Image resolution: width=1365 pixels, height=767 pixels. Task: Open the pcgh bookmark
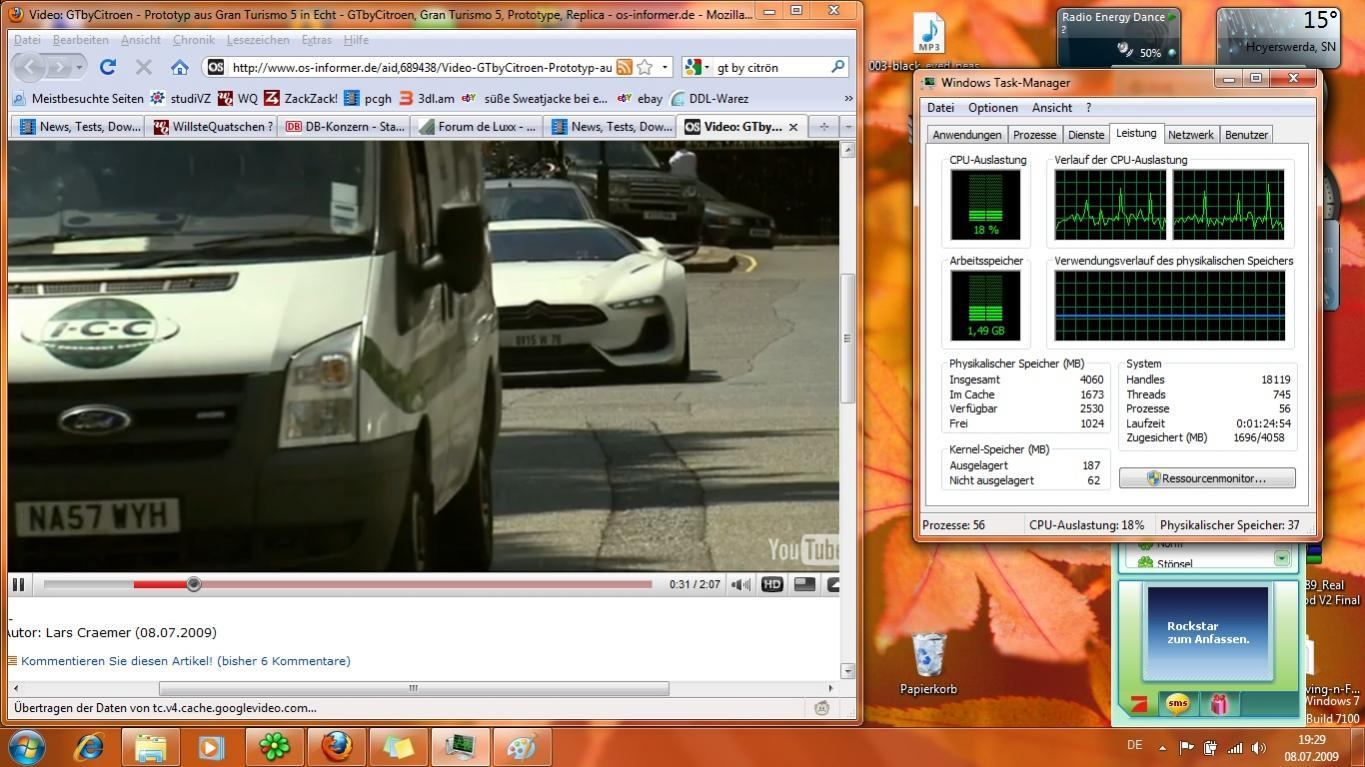368,98
